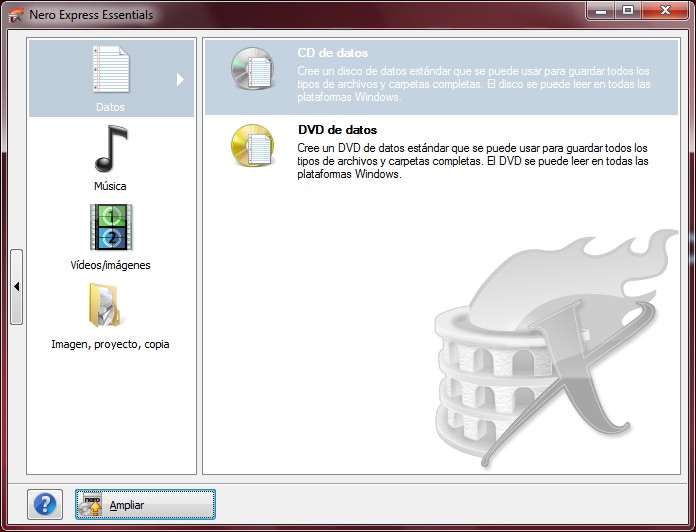
Task: Click the Música label
Action: coord(110,186)
